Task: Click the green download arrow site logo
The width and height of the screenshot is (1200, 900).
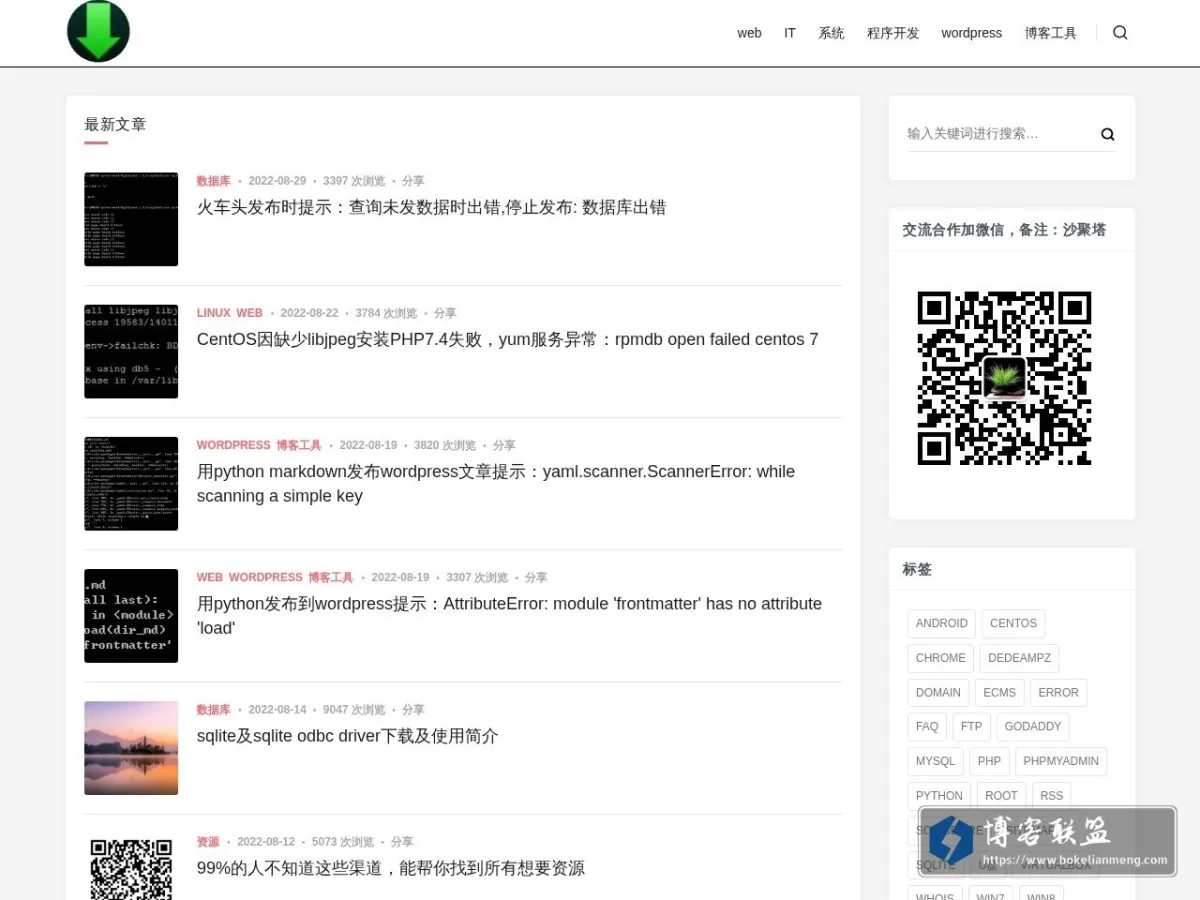Action: [x=98, y=31]
